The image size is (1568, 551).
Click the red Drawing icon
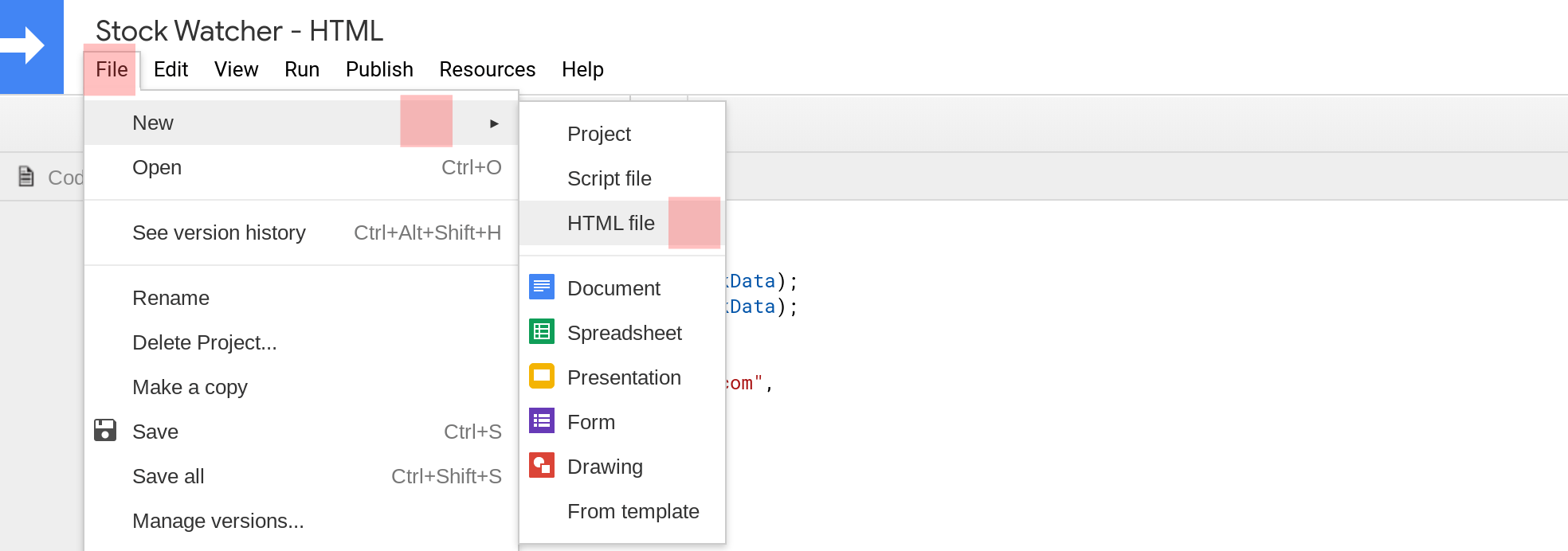[542, 465]
